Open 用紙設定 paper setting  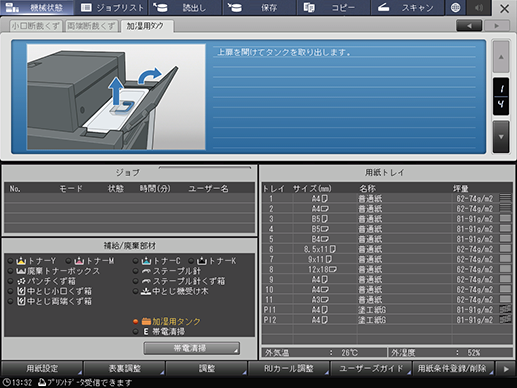[x=42, y=368]
